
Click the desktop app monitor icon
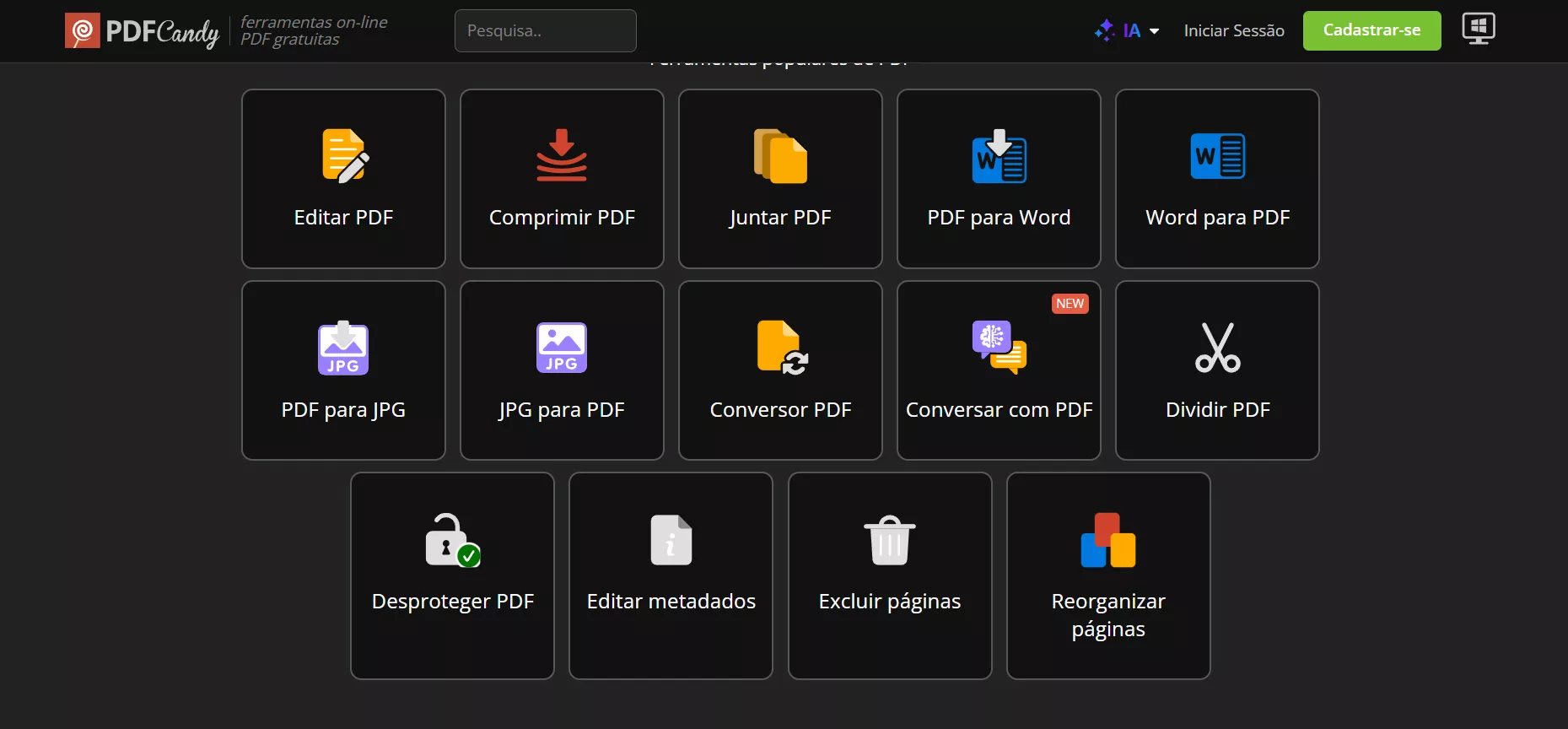coord(1479,29)
